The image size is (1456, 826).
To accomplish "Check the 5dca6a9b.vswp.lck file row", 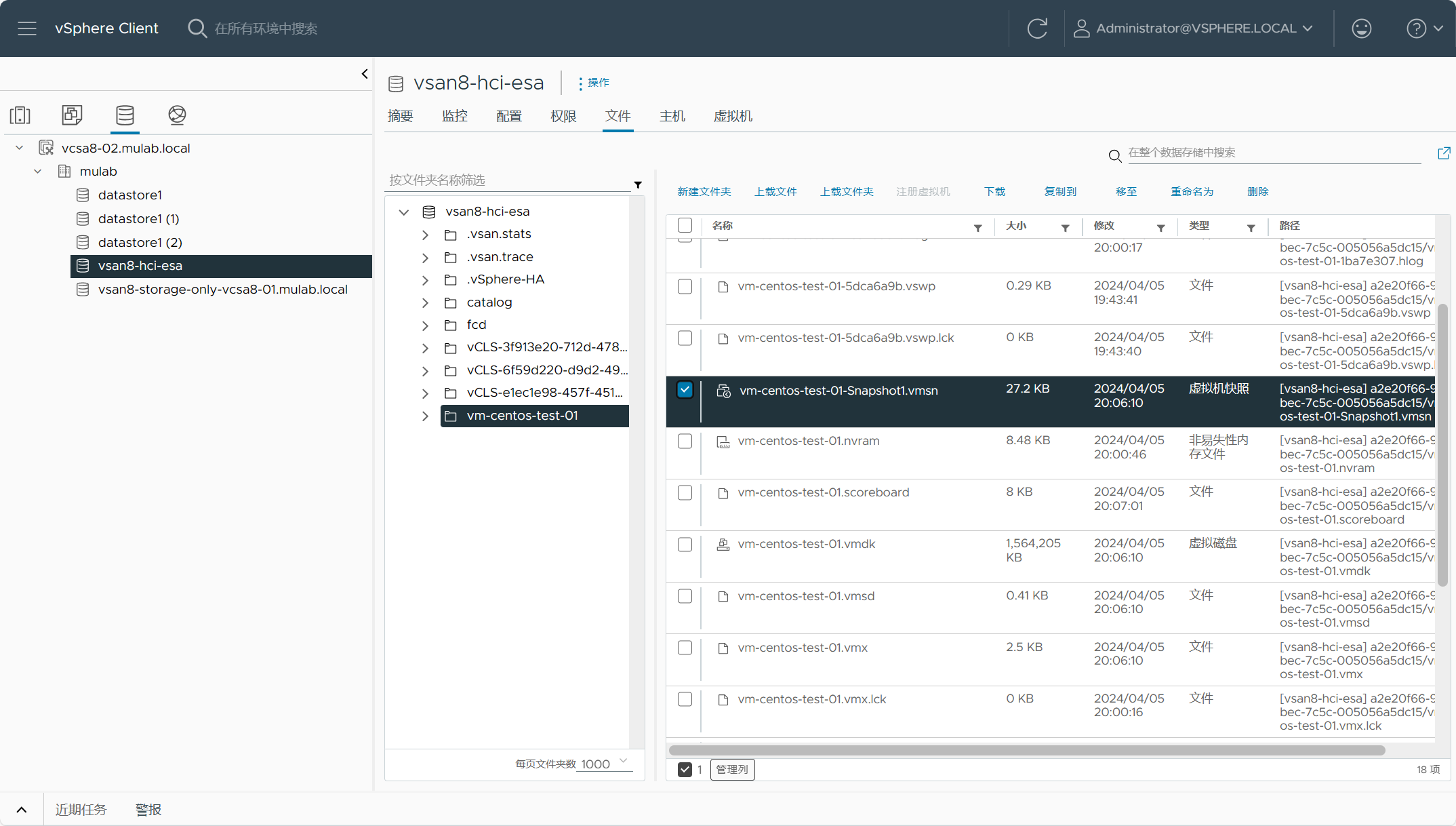I will 685,338.
